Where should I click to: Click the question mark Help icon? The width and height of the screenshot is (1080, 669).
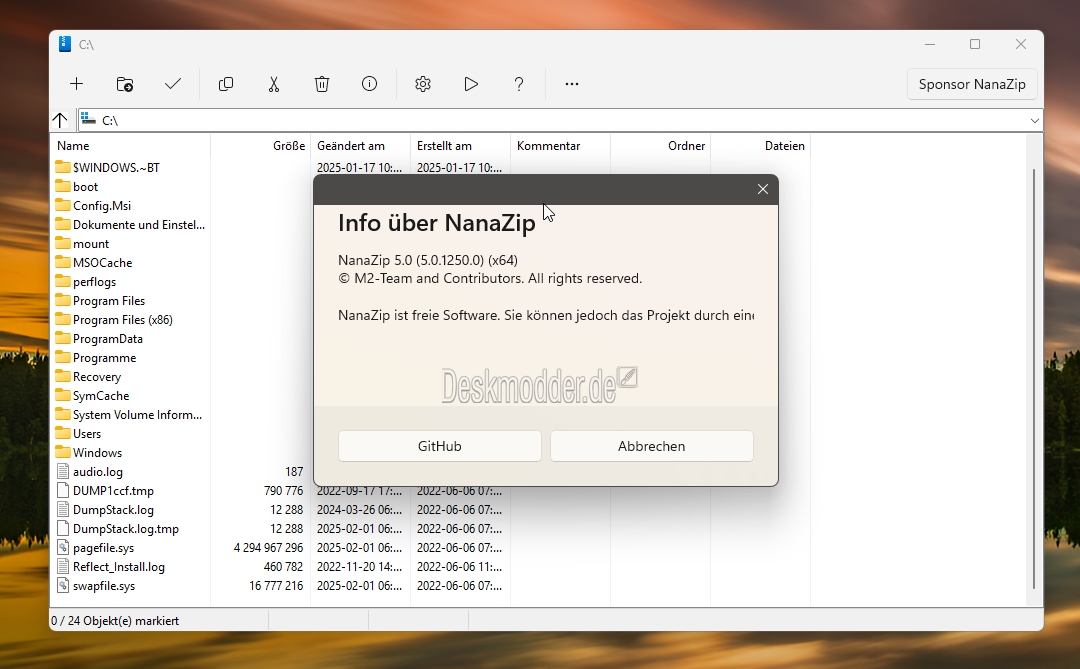[x=519, y=84]
